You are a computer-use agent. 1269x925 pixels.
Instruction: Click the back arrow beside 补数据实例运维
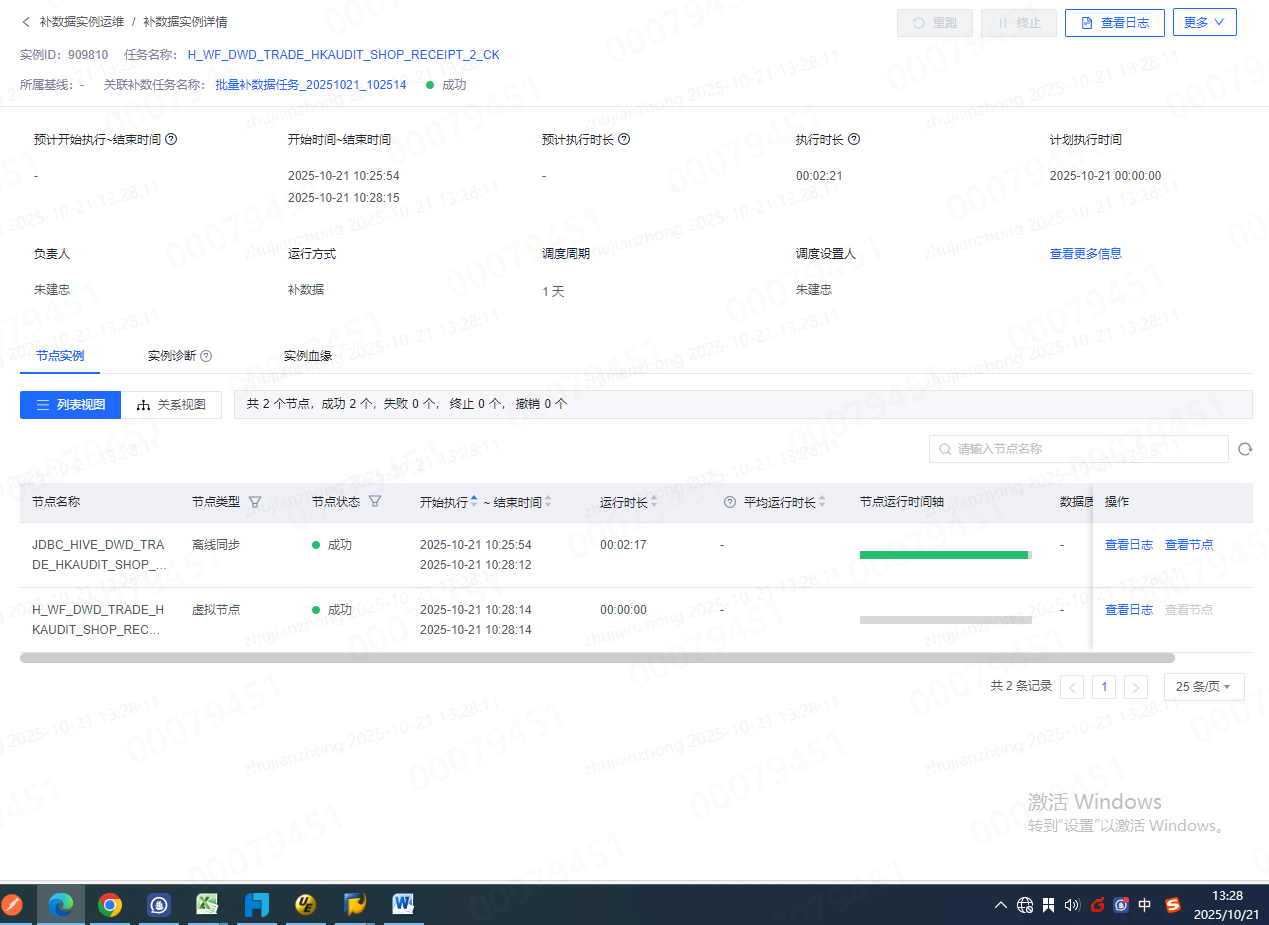tap(26, 22)
